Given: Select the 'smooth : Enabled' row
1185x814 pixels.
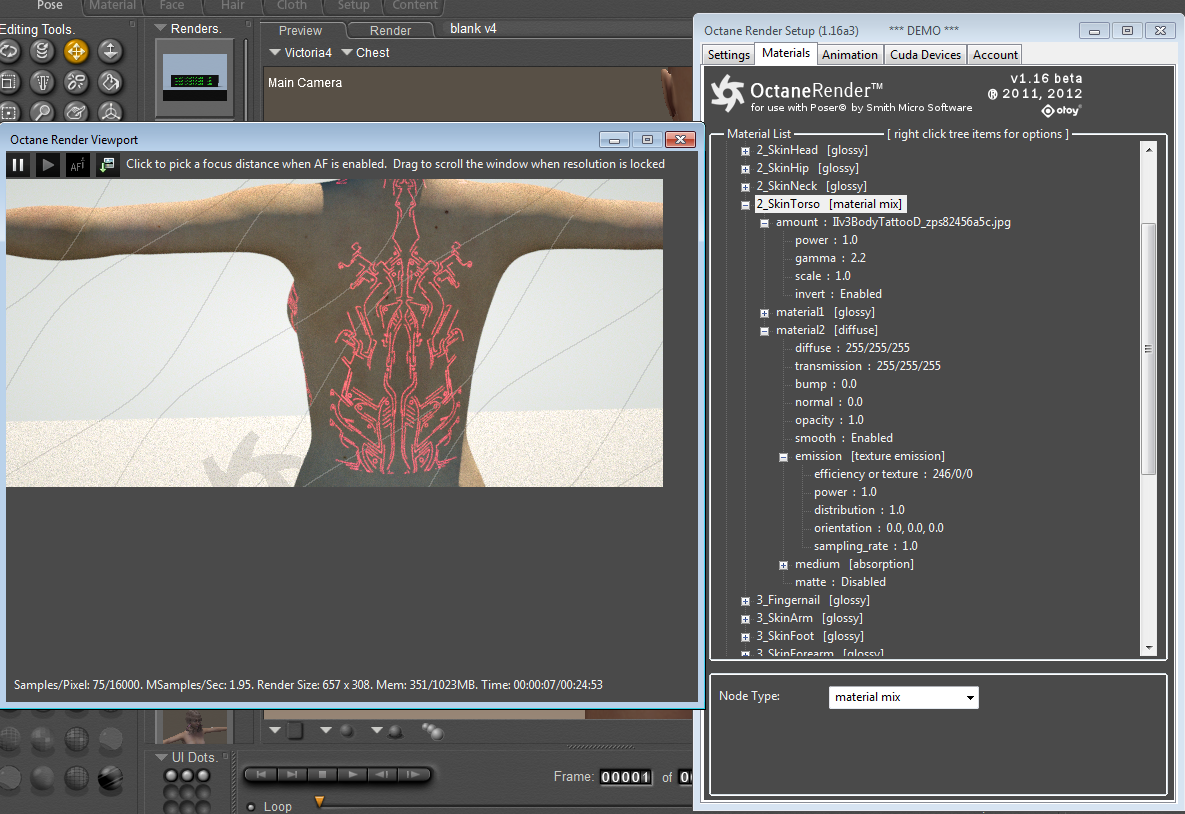Looking at the screenshot, I should [x=843, y=438].
